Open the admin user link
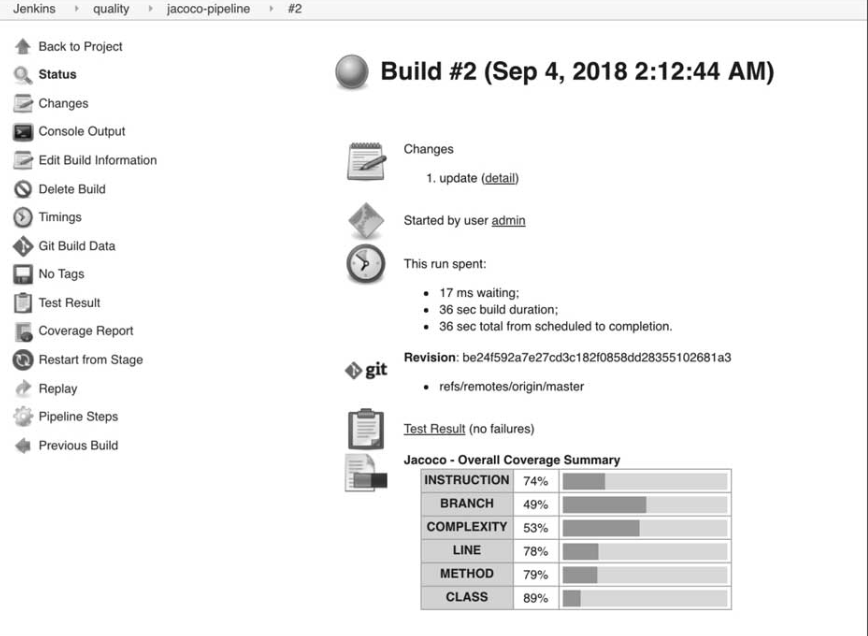The height and width of the screenshot is (636, 868). point(508,220)
